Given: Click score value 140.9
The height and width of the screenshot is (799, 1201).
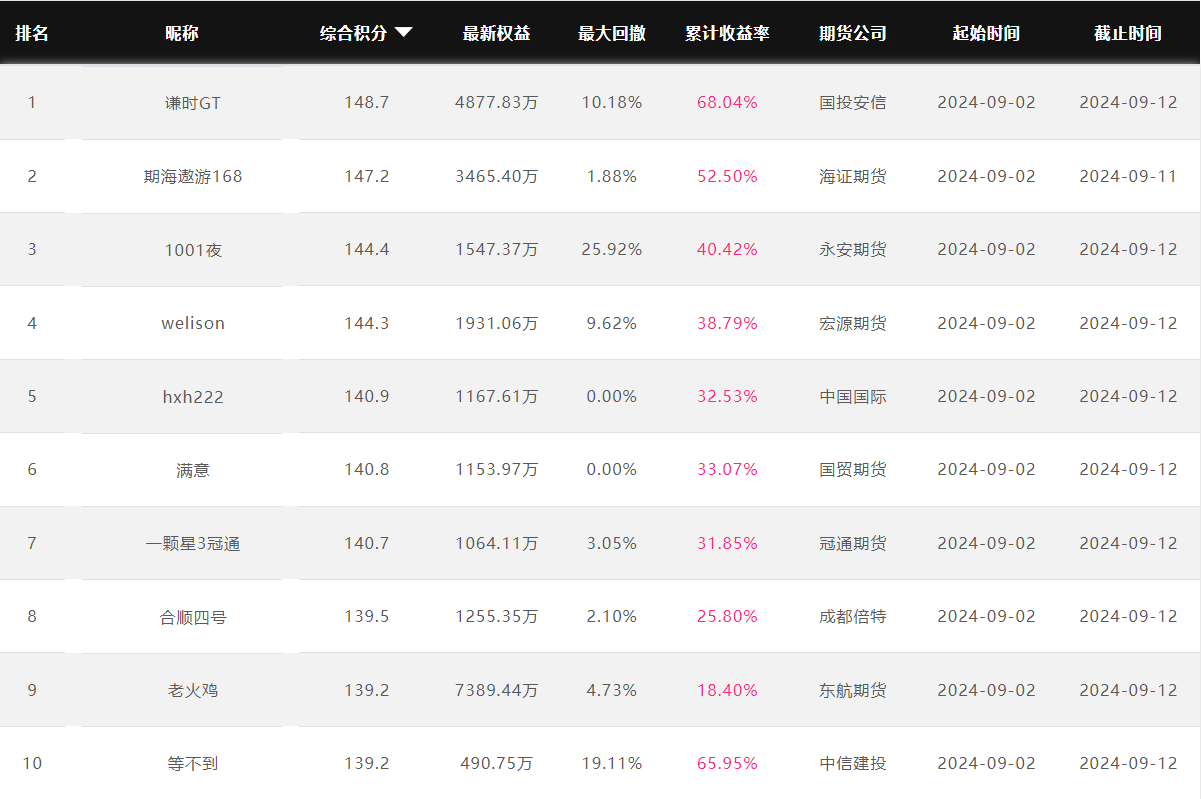Looking at the screenshot, I should (366, 396).
